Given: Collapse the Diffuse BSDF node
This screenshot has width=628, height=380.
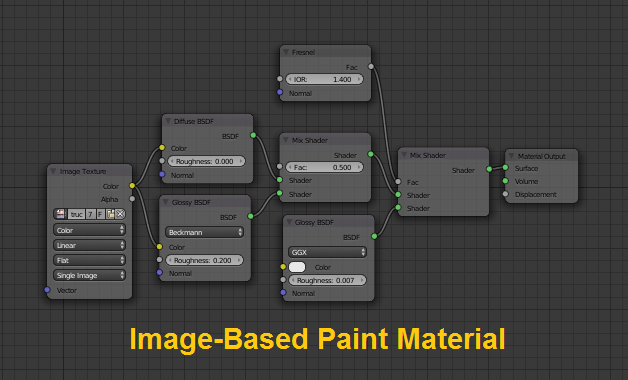Looking at the screenshot, I should point(168,121).
